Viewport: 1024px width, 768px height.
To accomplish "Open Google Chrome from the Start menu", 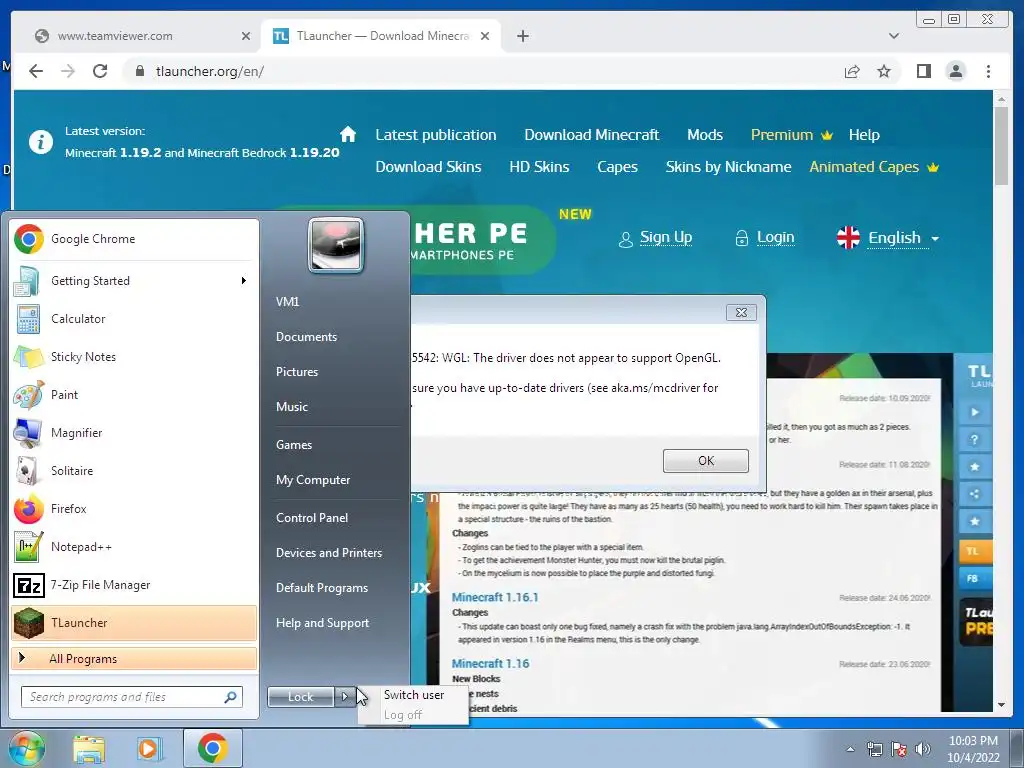I will point(134,239).
